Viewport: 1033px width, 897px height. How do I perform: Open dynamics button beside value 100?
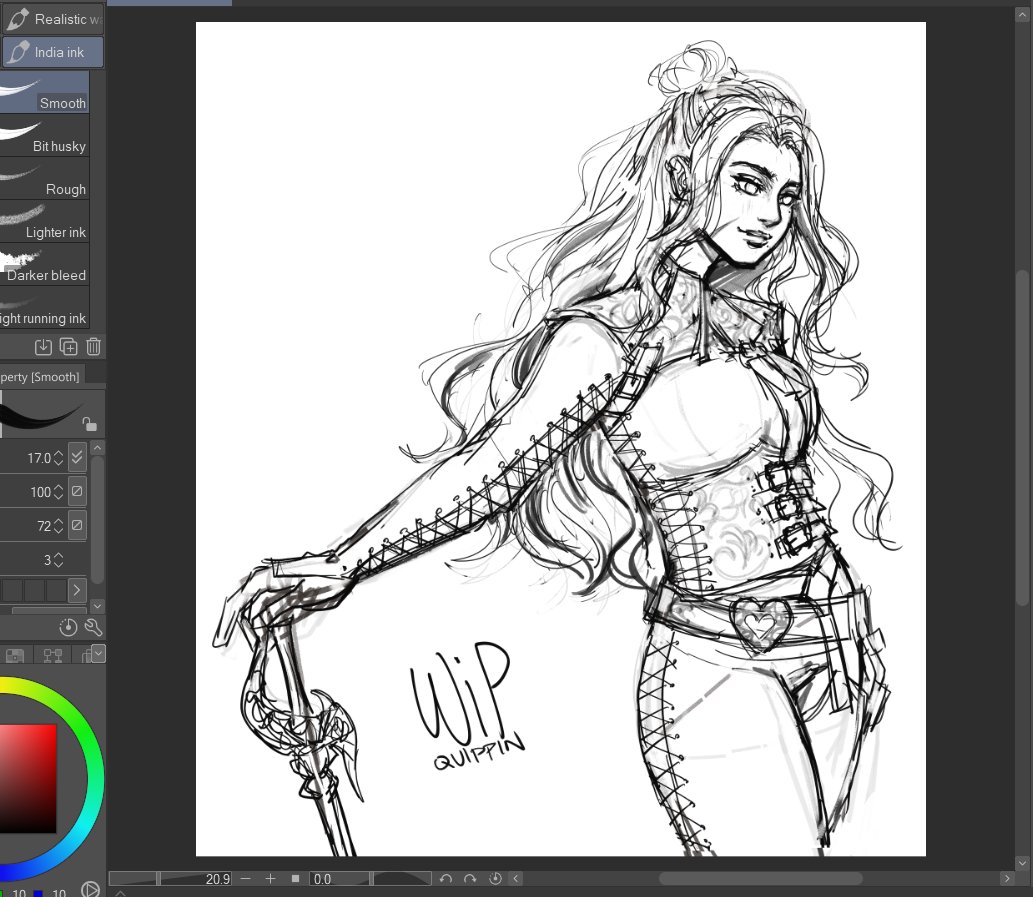point(77,491)
